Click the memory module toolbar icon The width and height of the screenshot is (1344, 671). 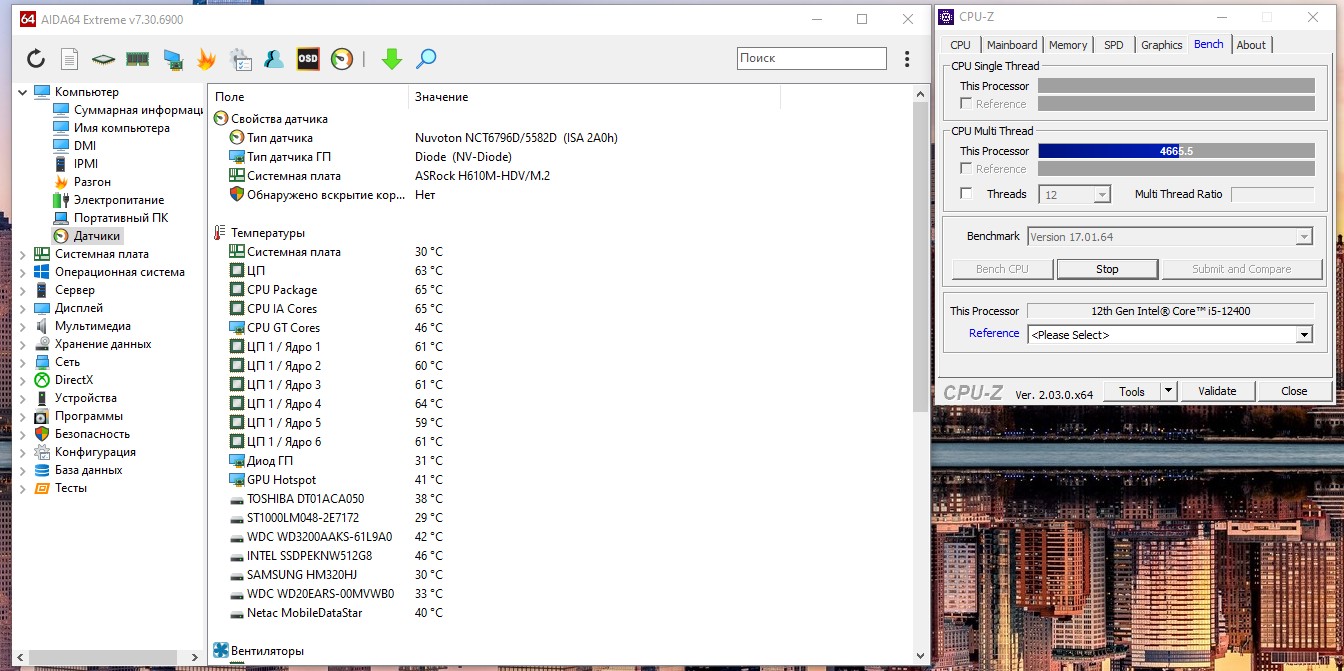click(138, 59)
